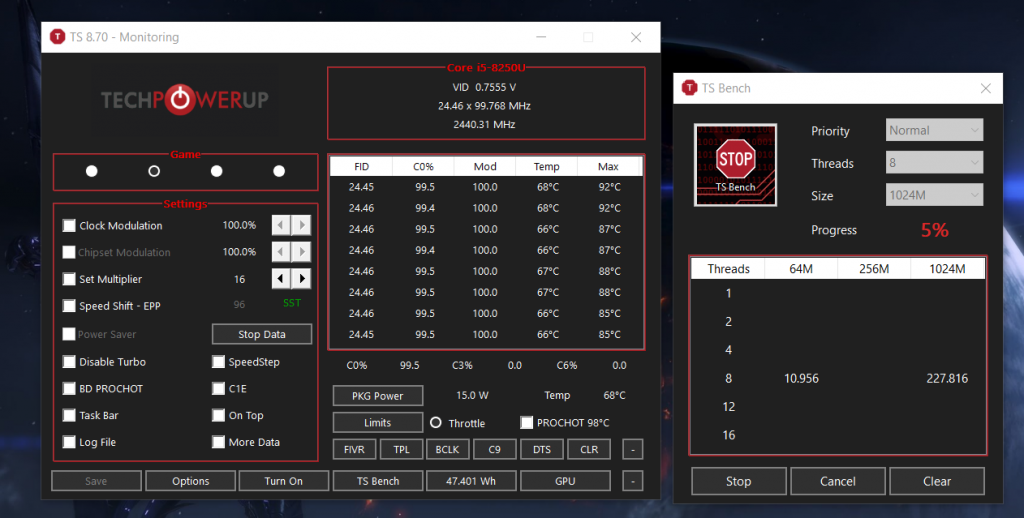This screenshot has width=1024, height=518.
Task: Select the fourth profile radio button
Action: click(x=279, y=171)
